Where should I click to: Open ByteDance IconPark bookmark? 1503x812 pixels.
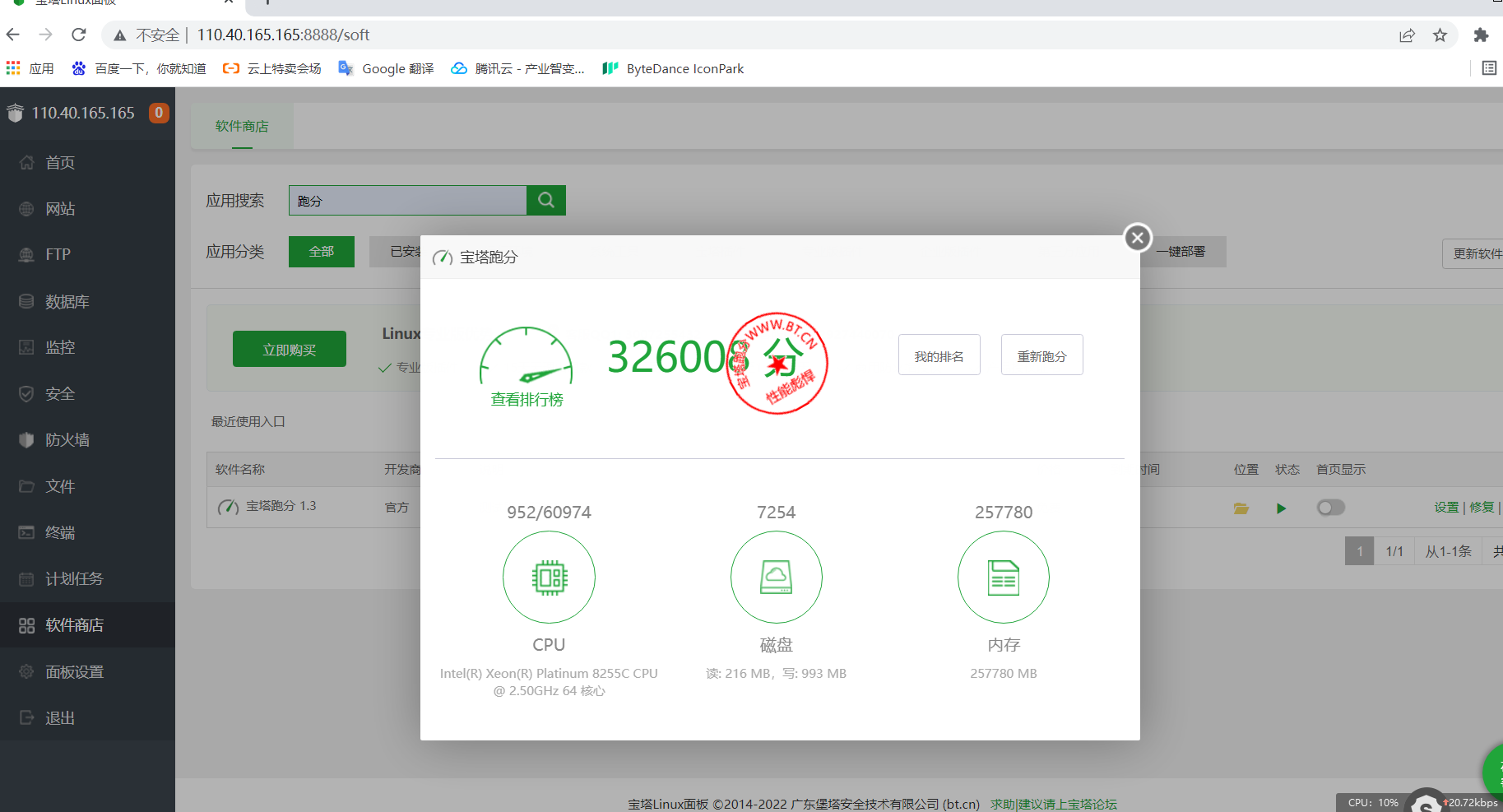(673, 68)
